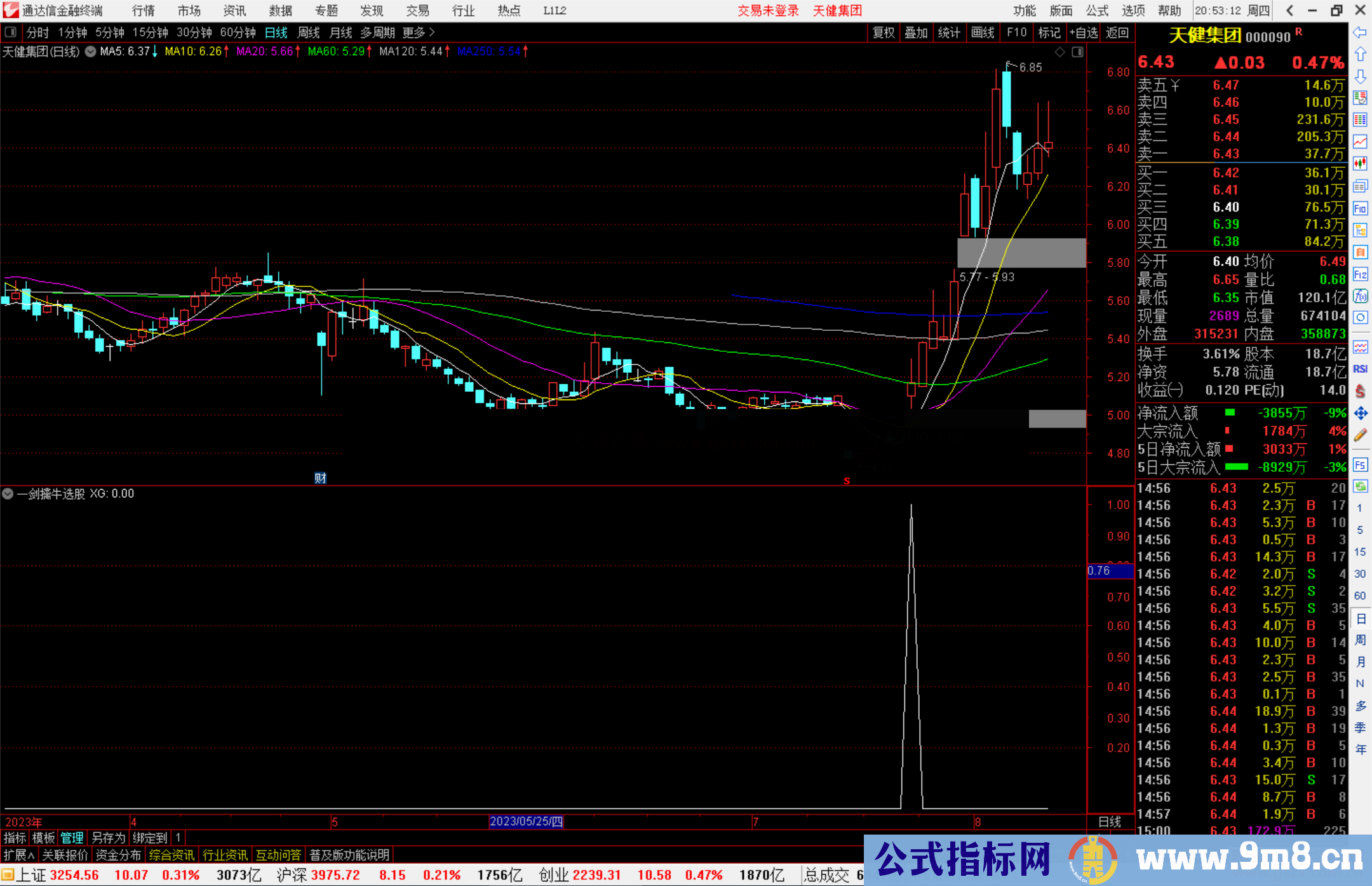Open the F10 company info sidebar icon

1360,208
